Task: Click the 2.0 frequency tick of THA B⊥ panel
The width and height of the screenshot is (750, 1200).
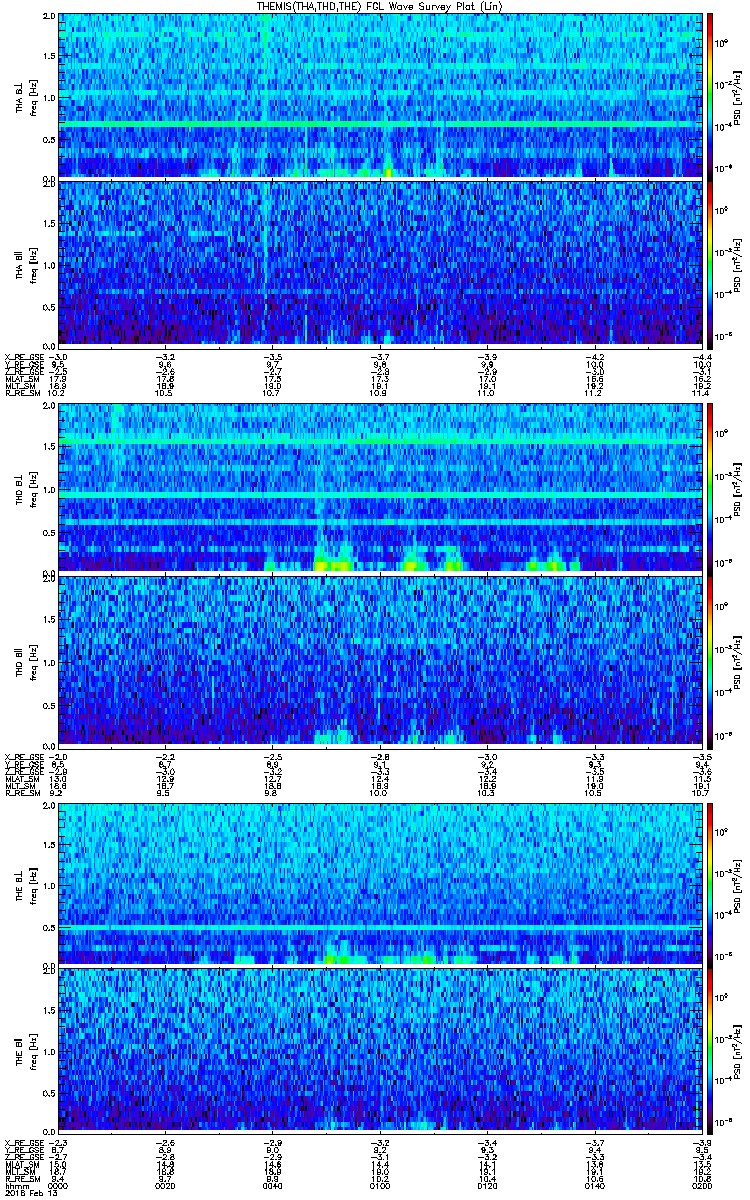Action: click(x=49, y=17)
